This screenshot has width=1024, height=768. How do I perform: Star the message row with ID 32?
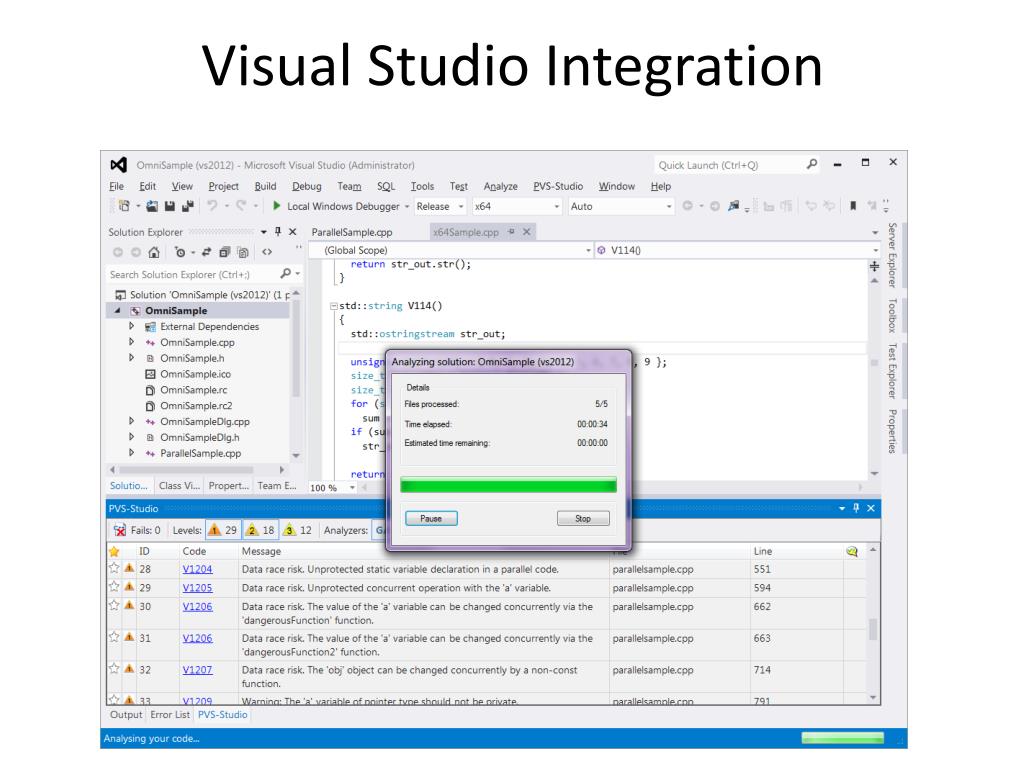pos(114,669)
